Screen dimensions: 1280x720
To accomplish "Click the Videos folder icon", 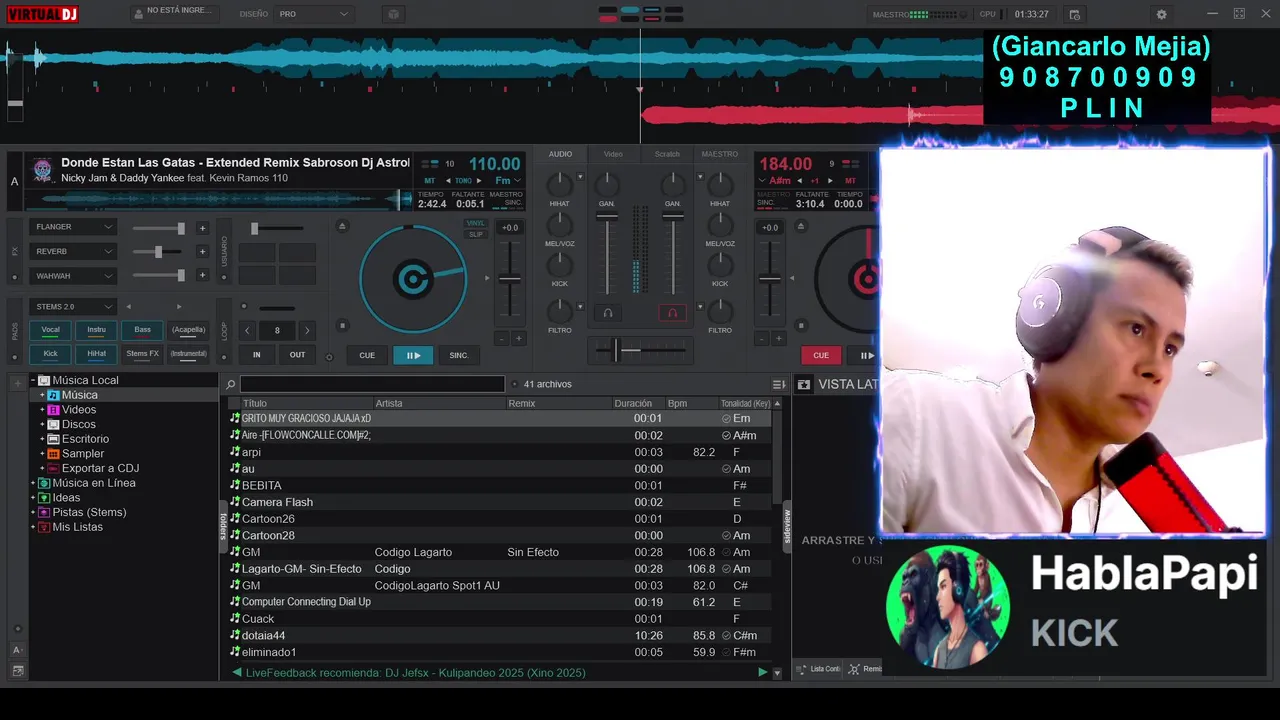I will pos(53,410).
